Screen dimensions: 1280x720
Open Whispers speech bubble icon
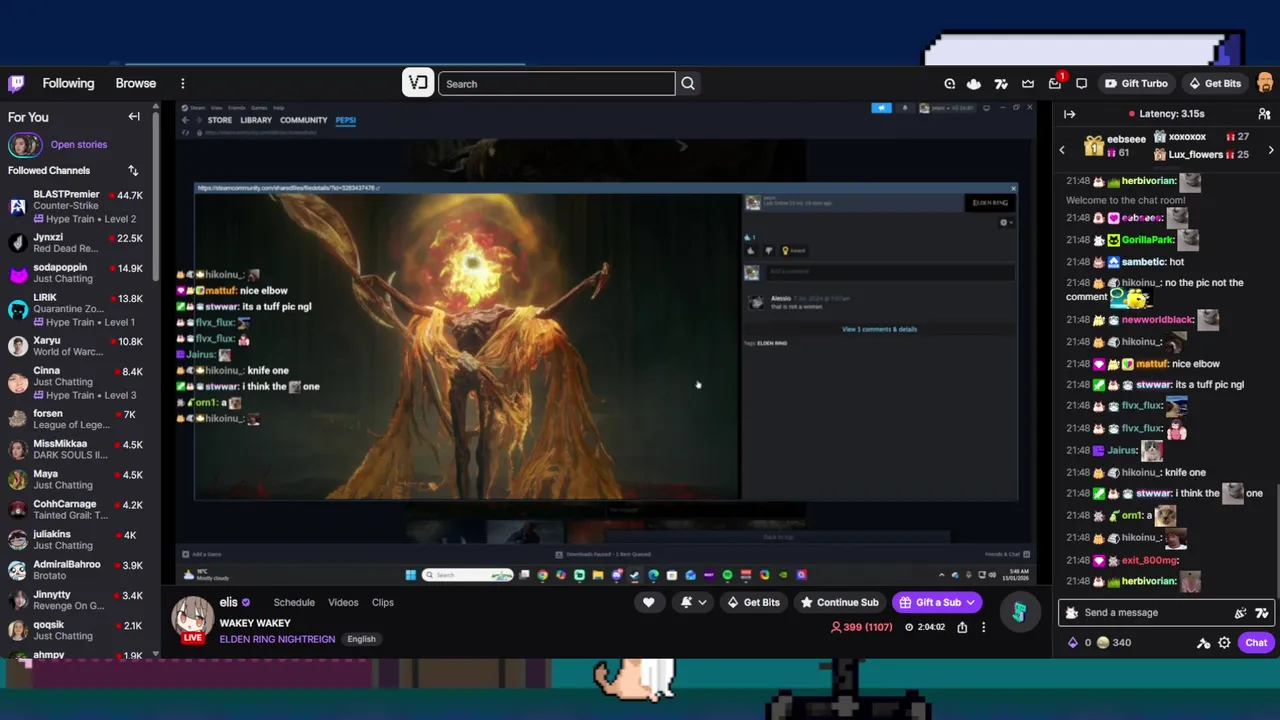tap(1081, 84)
